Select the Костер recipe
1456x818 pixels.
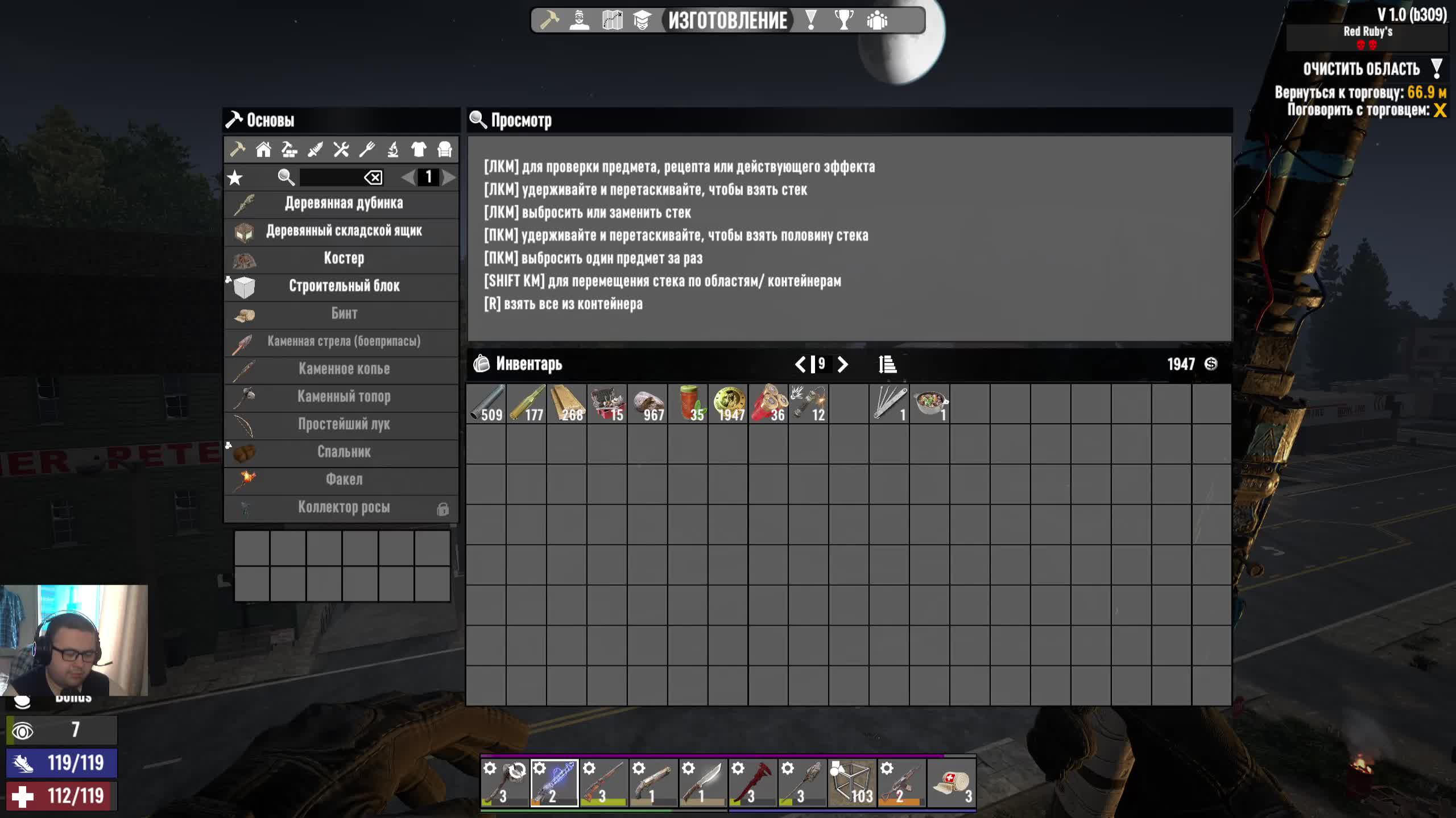click(343, 258)
